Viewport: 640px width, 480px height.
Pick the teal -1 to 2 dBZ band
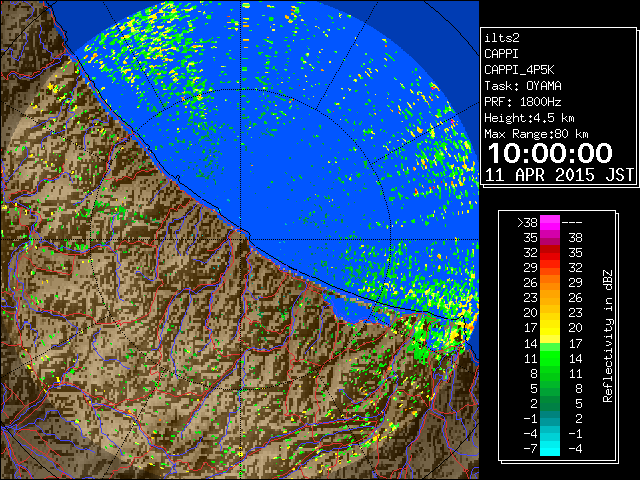[x=550, y=418]
